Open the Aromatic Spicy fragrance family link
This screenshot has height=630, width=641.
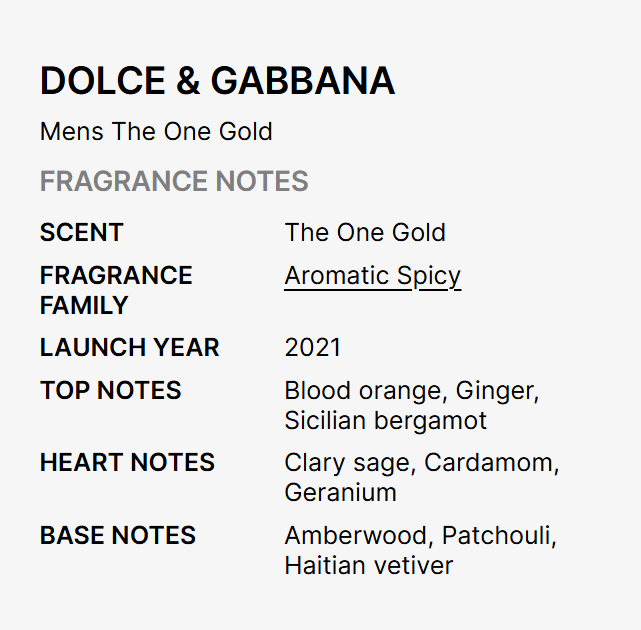[372, 275]
